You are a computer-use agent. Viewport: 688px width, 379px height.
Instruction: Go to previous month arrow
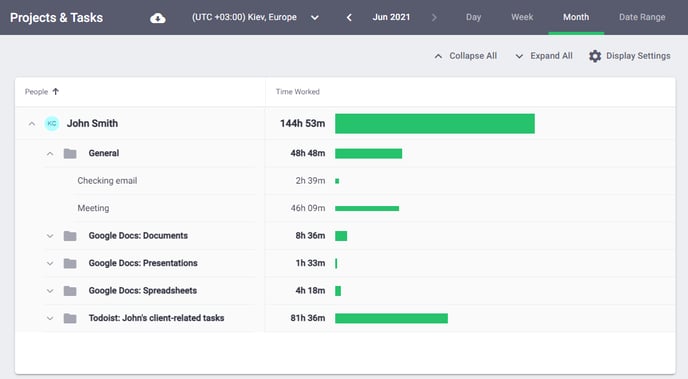(x=349, y=18)
